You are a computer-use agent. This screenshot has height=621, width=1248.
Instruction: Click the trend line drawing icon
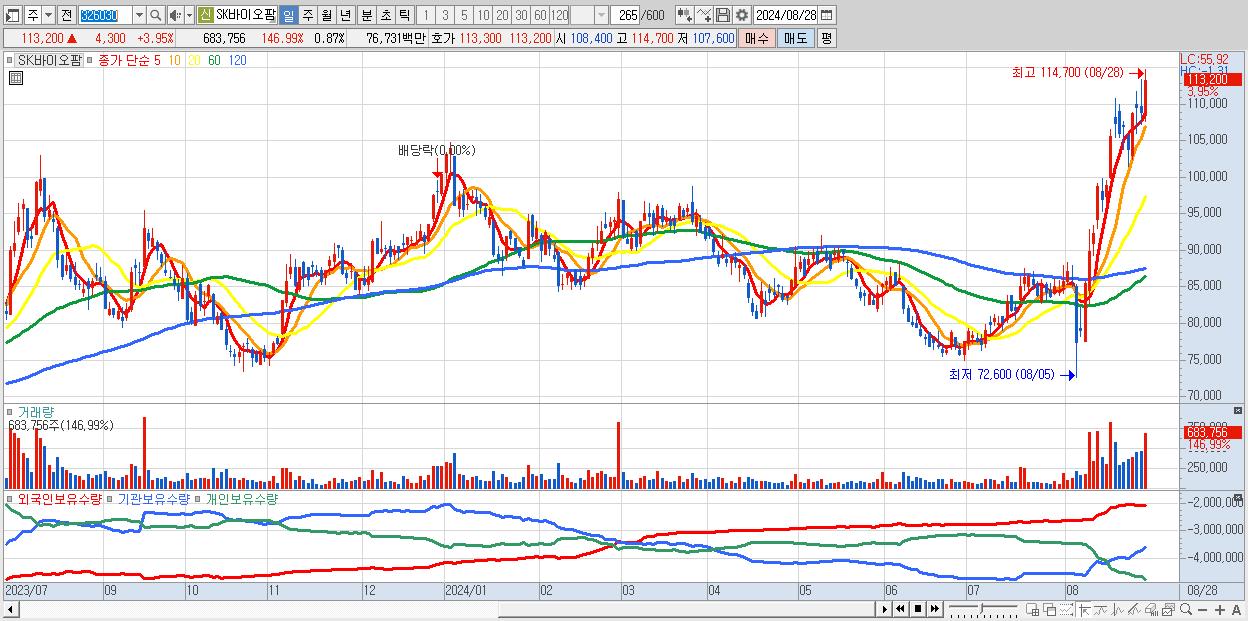tap(1101, 610)
